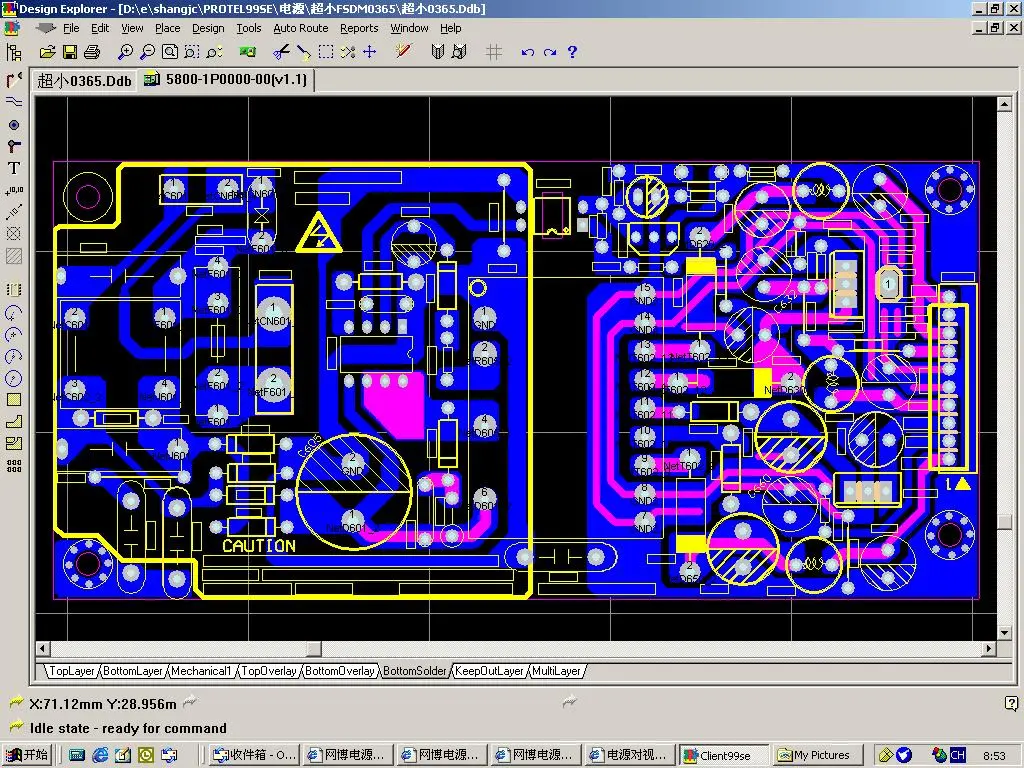1024x768 pixels.
Task: Activate the move selection cross-arrow tool
Action: pos(370,52)
